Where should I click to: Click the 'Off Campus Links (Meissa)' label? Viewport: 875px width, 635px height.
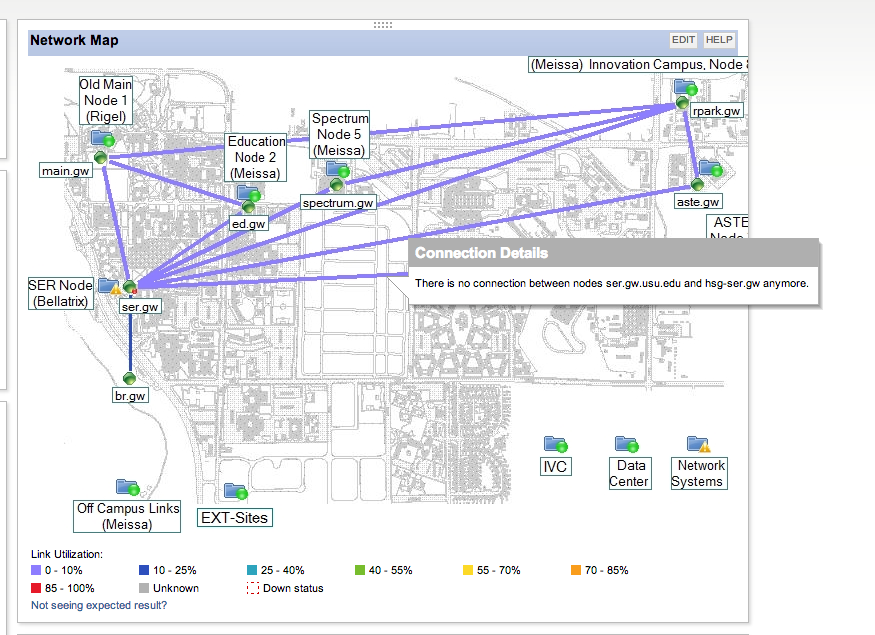[127, 516]
